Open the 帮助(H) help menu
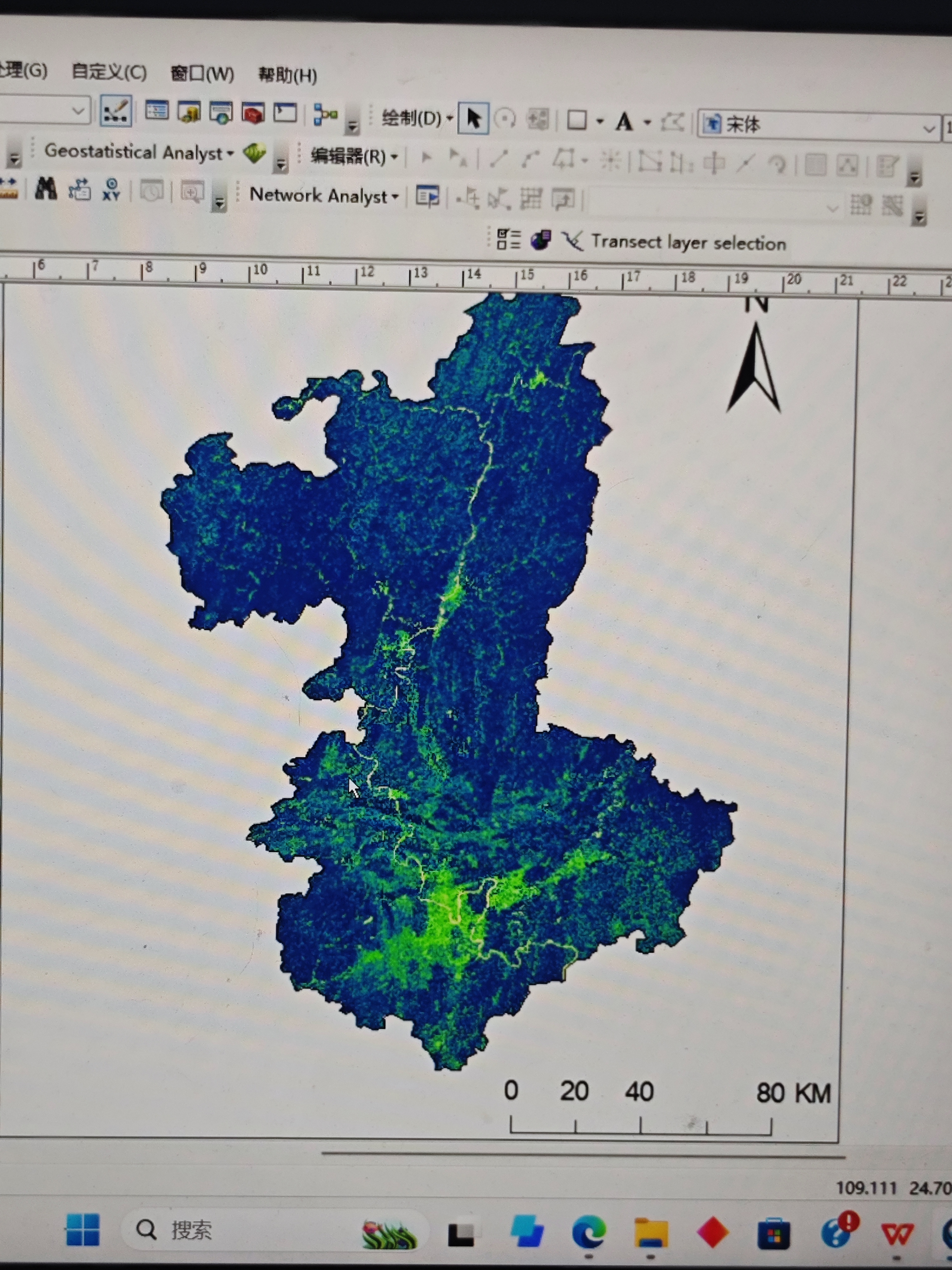The height and width of the screenshot is (1270, 952). click(287, 75)
